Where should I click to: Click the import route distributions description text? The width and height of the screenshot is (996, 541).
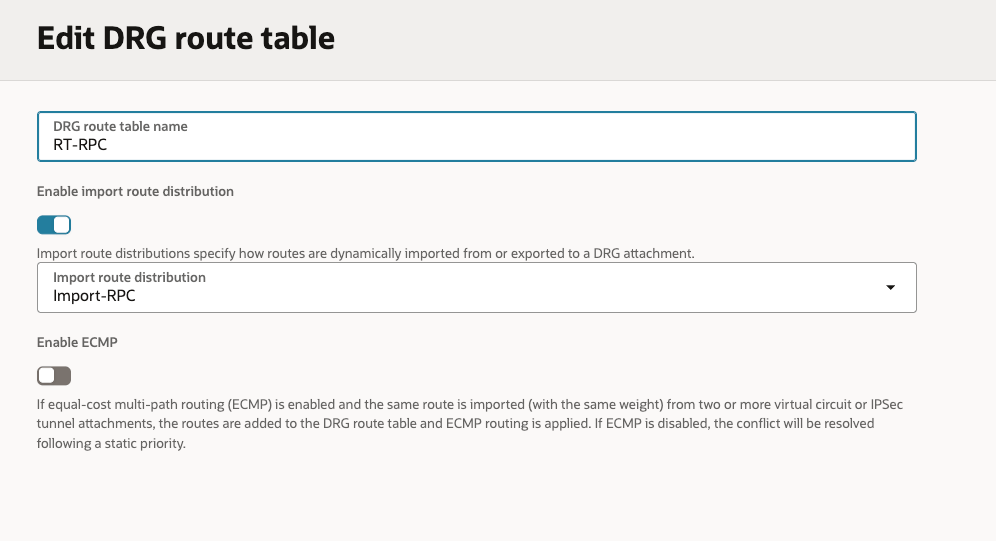(x=365, y=254)
